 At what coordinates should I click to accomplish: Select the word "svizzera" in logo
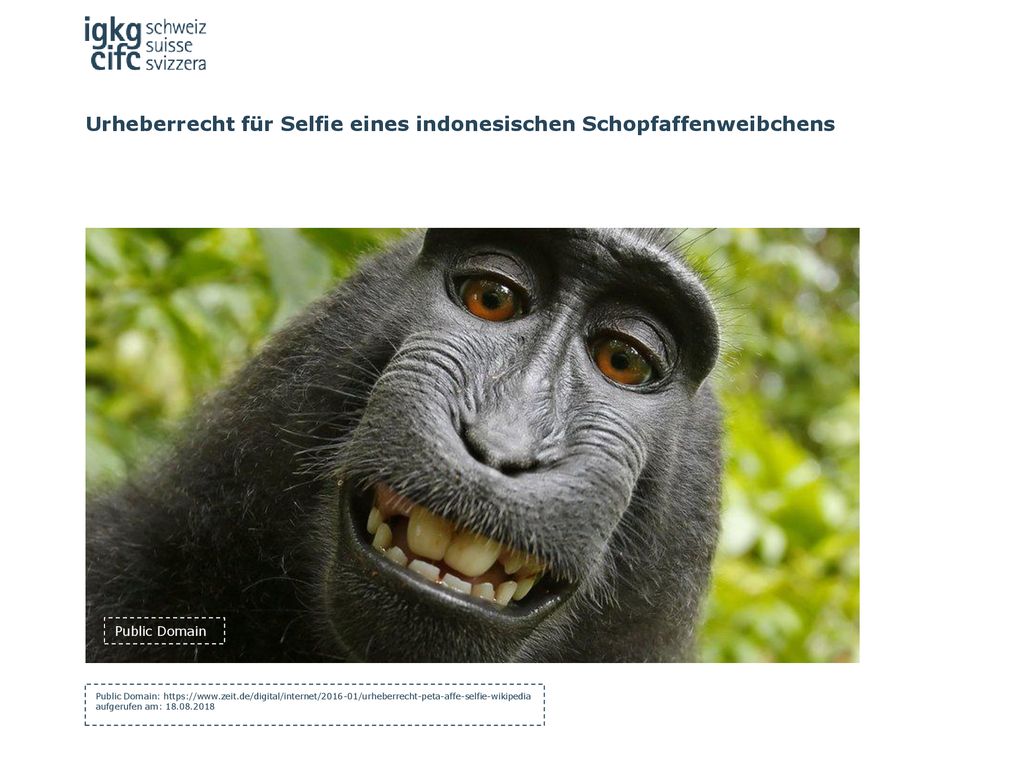176,63
